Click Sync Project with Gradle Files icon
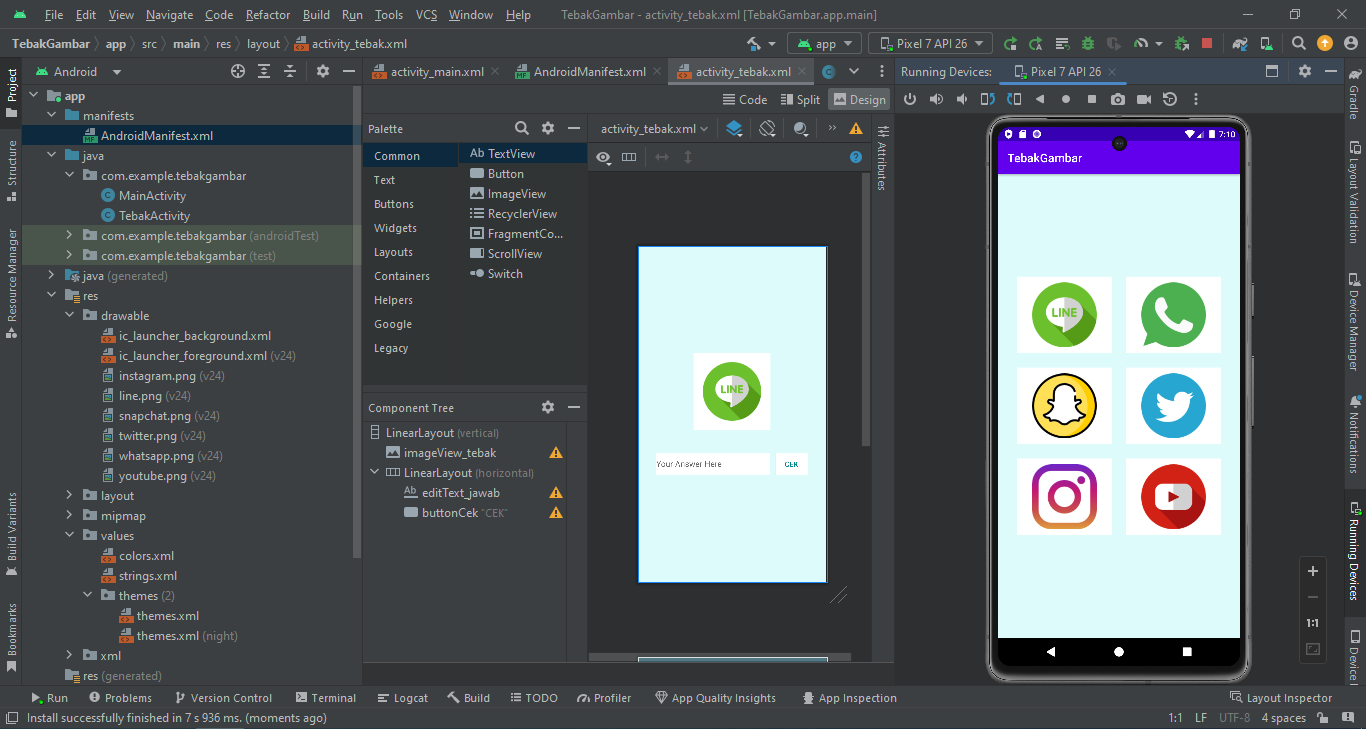 click(1240, 44)
